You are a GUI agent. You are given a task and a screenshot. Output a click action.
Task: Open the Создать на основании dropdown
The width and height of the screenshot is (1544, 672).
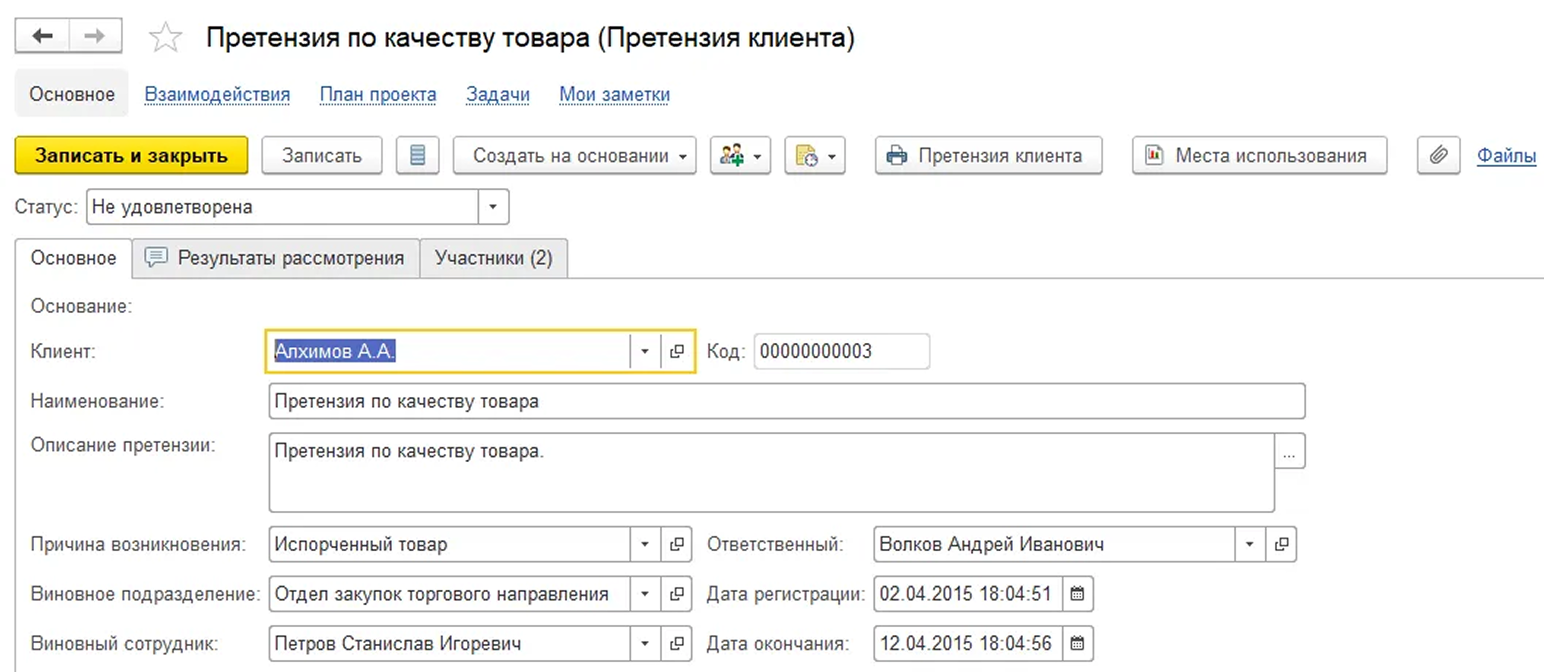[x=574, y=156]
